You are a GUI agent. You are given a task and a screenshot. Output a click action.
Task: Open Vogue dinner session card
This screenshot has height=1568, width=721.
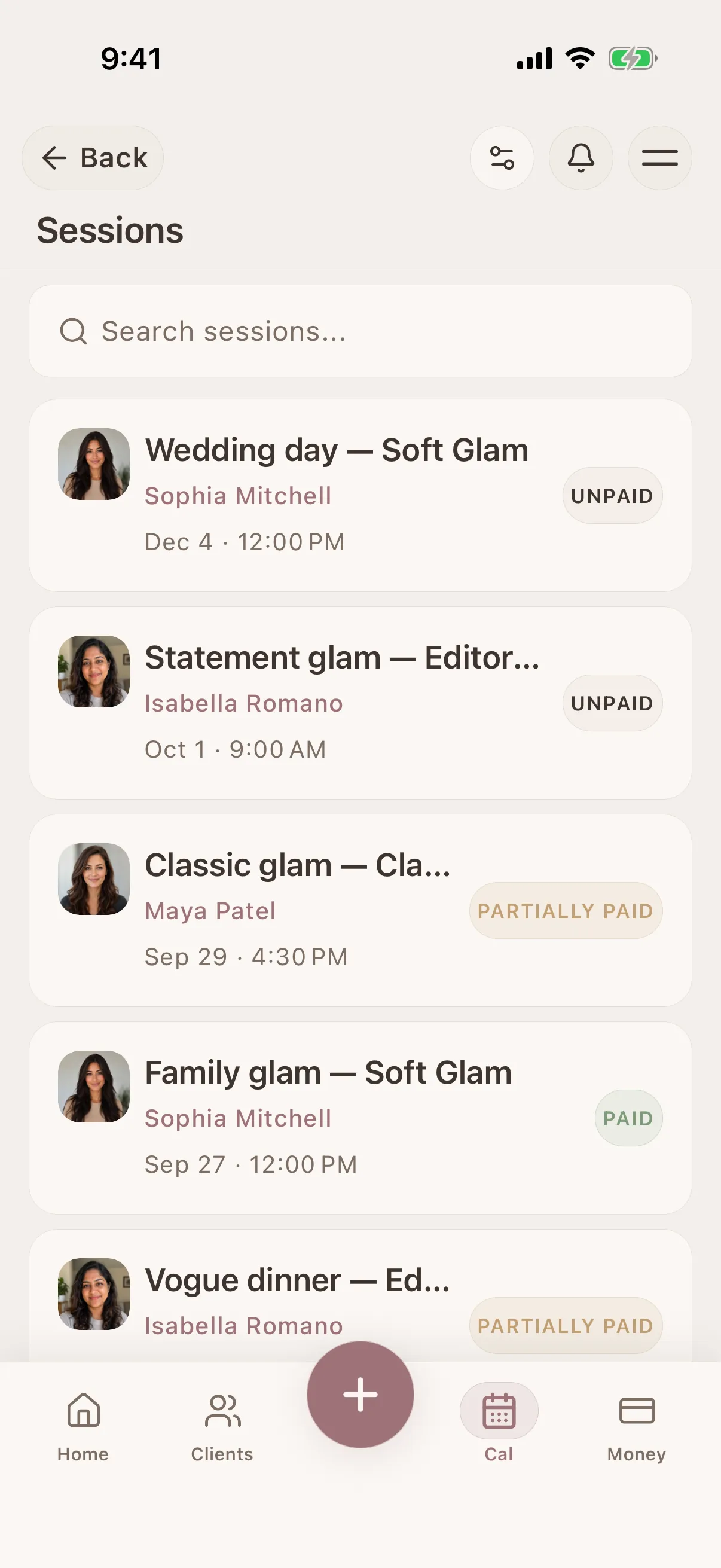click(x=360, y=1295)
